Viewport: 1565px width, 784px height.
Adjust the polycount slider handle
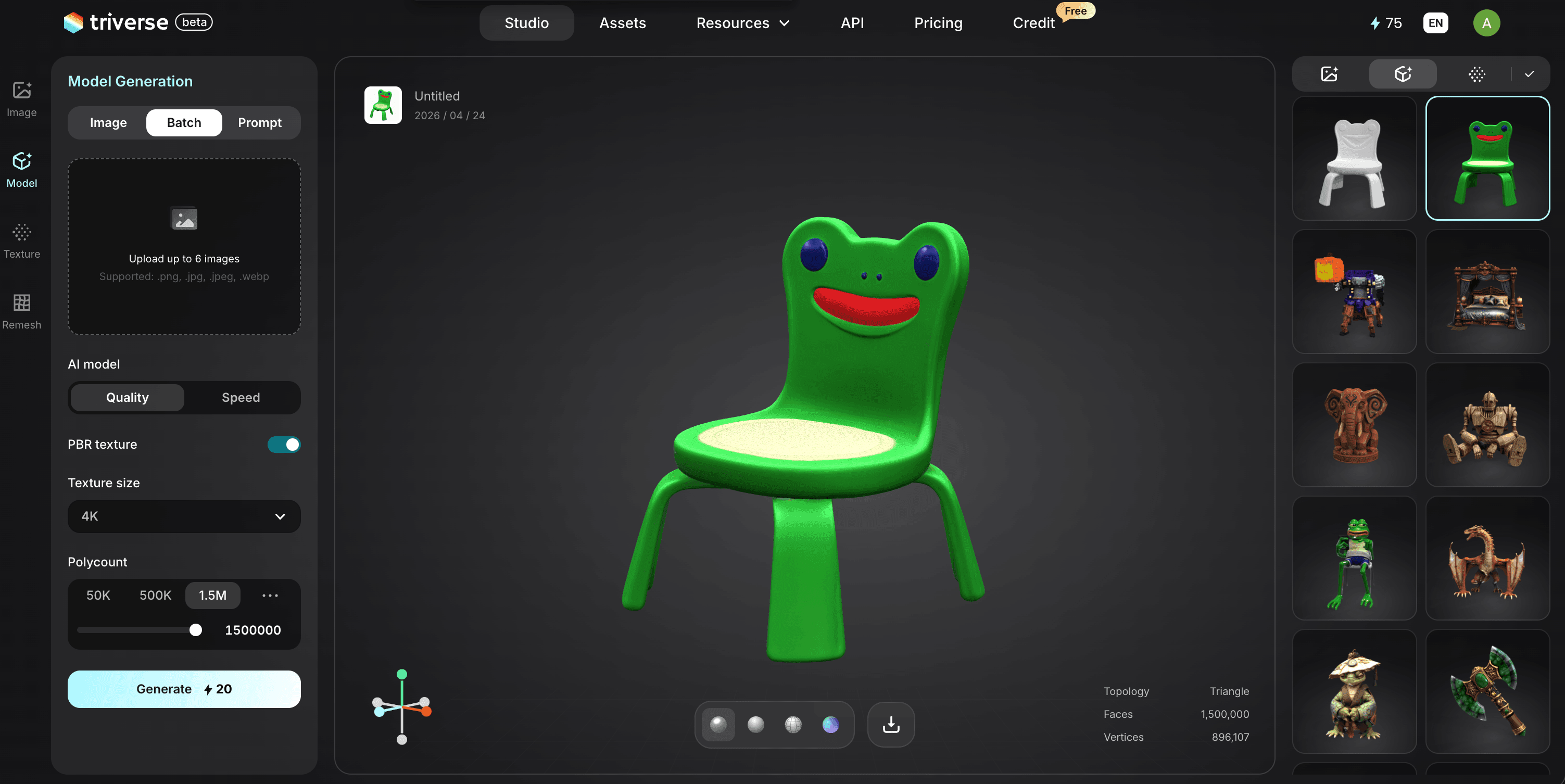click(196, 630)
